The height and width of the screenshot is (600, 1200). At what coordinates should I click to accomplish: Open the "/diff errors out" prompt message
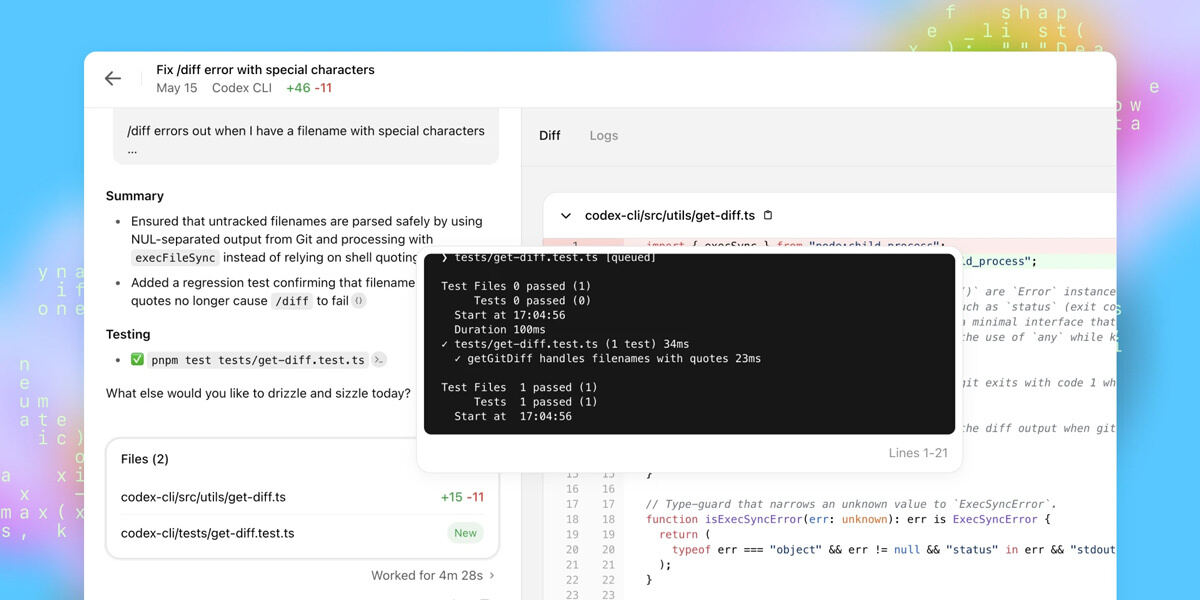tap(306, 138)
